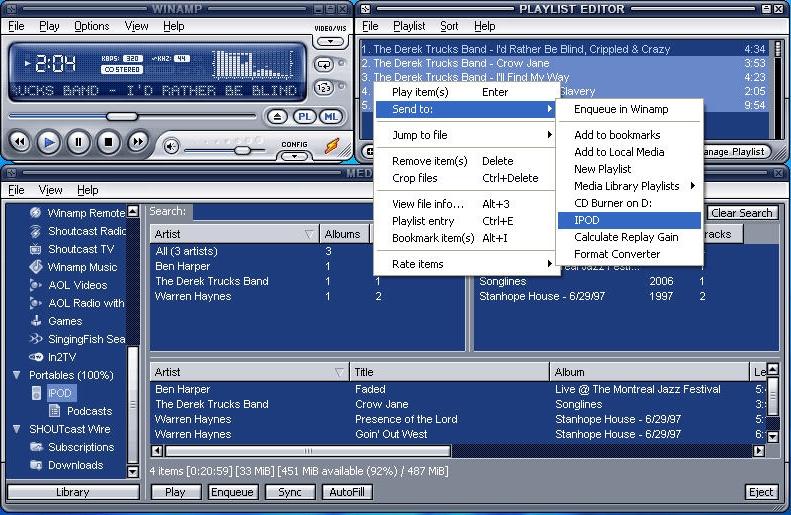This screenshot has width=791, height=515.
Task: Click the Title column header
Action: [449, 372]
